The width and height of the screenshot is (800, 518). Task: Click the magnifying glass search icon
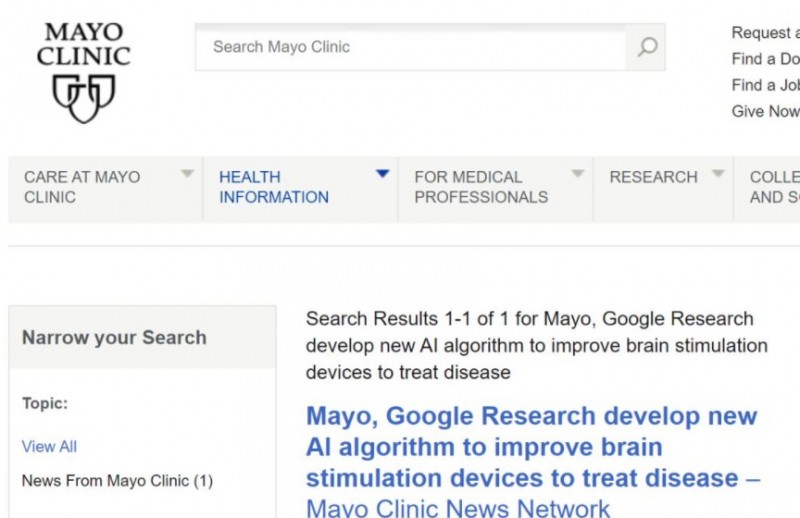pyautogui.click(x=646, y=47)
